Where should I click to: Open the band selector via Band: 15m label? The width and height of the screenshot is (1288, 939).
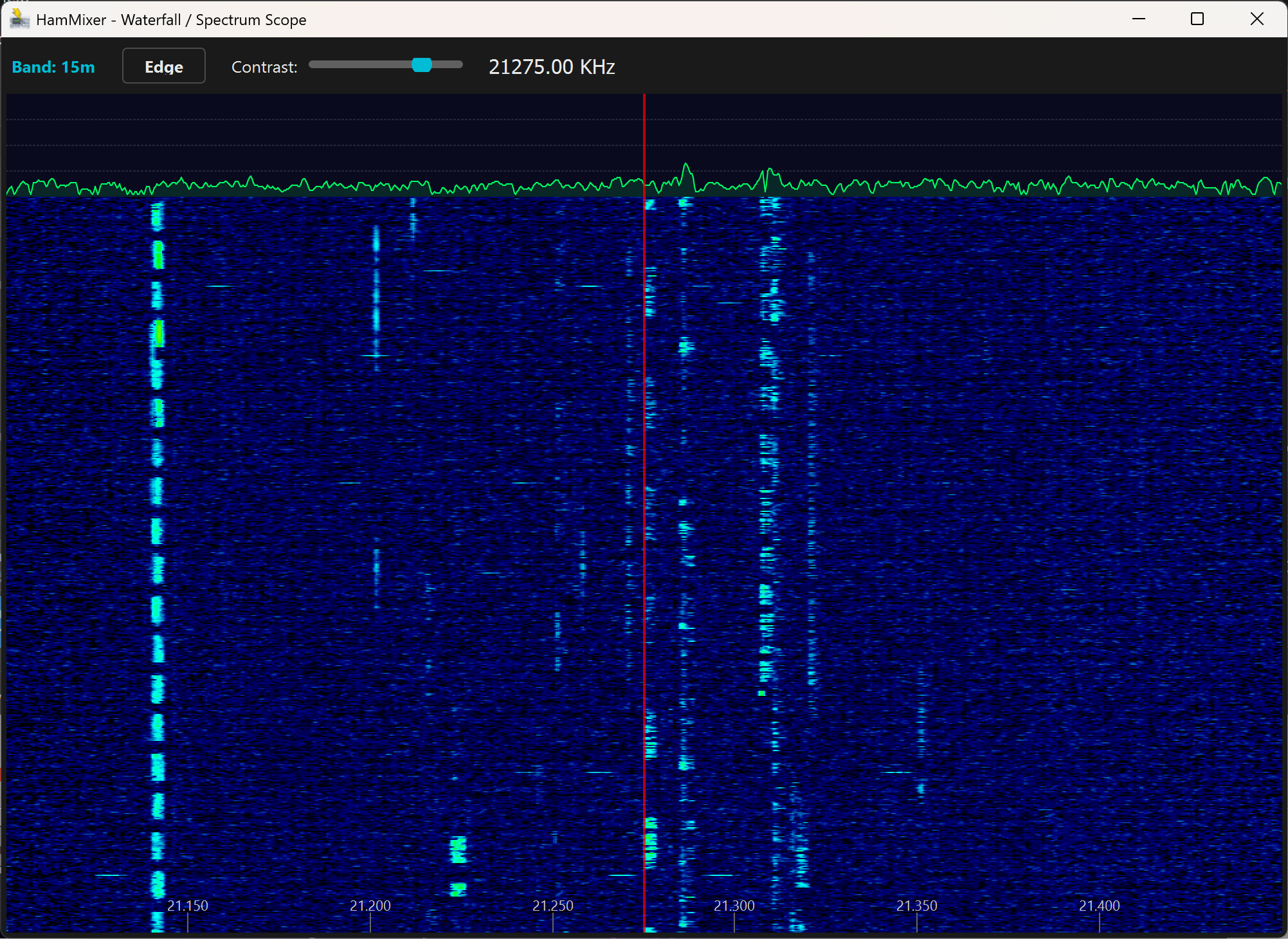(53, 66)
